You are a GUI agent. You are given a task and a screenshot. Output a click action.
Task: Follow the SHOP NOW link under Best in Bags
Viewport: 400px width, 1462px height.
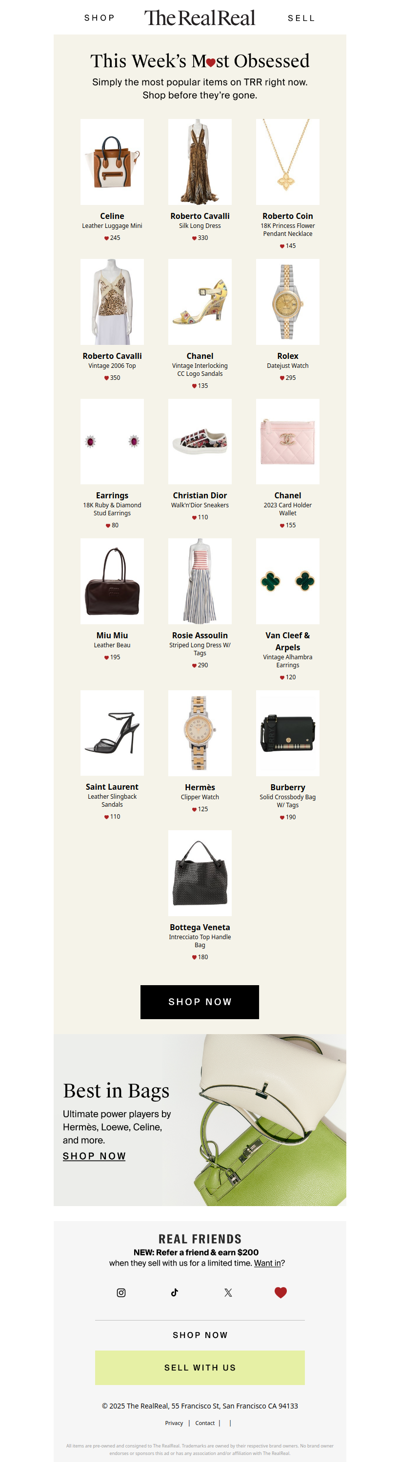pyautogui.click(x=94, y=1156)
